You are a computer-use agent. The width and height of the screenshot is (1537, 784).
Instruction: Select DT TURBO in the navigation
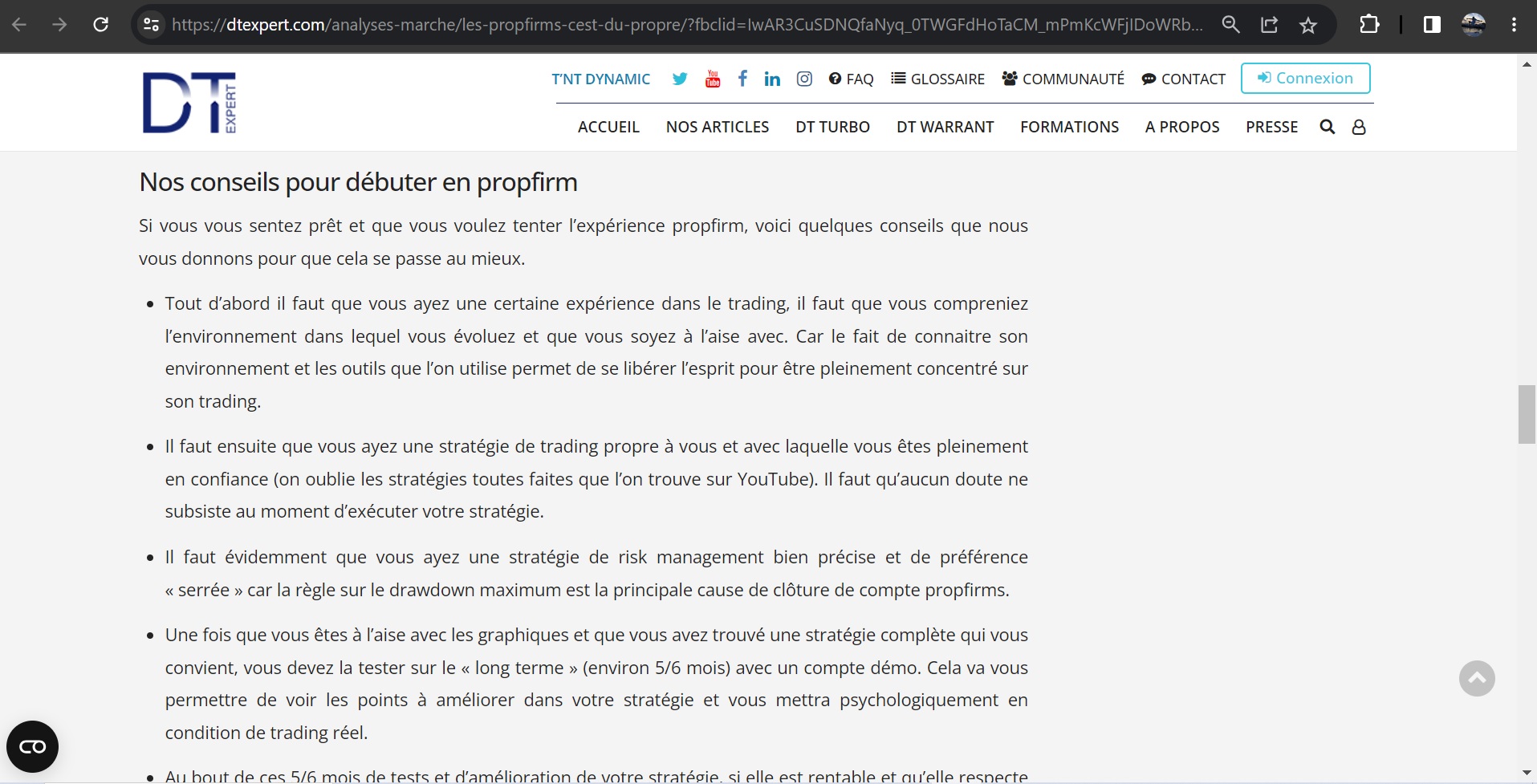click(x=832, y=127)
